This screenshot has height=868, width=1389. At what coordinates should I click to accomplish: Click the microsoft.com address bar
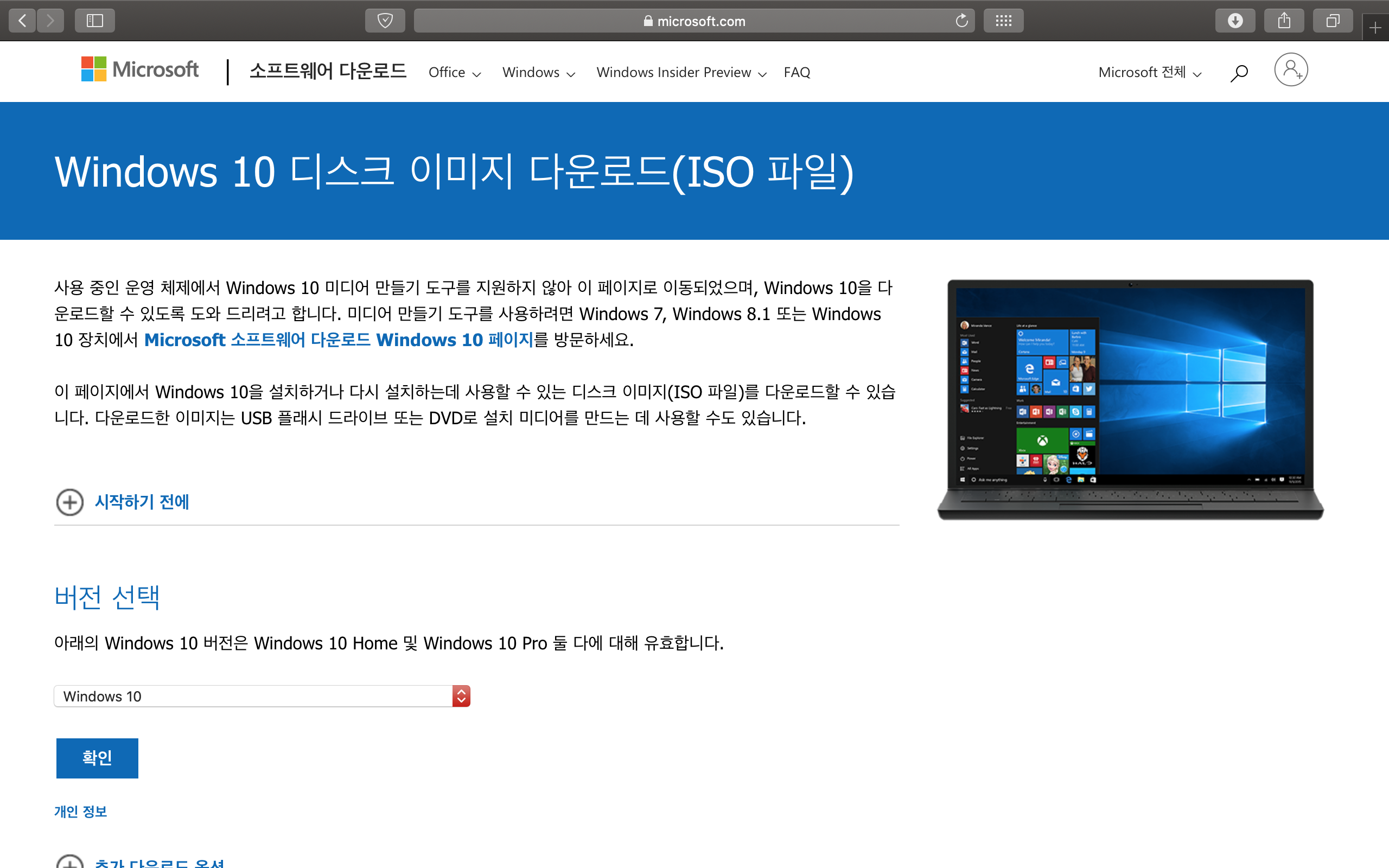[x=694, y=21]
